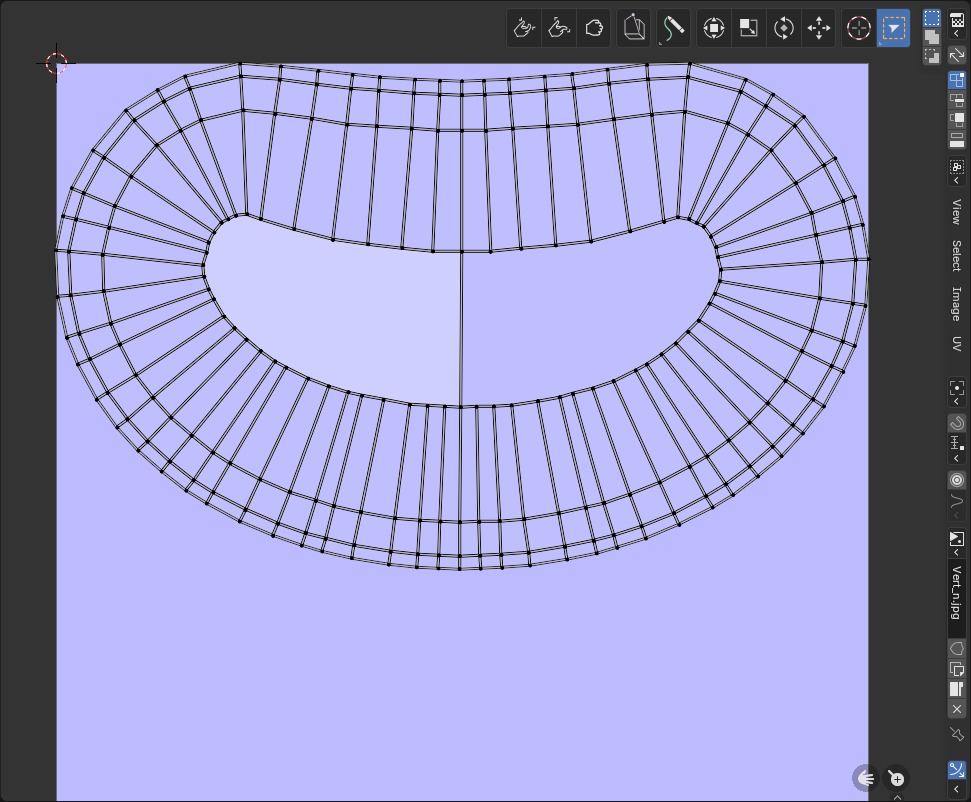The height and width of the screenshot is (802, 971).
Task: Select the Move tool
Action: tap(819, 28)
